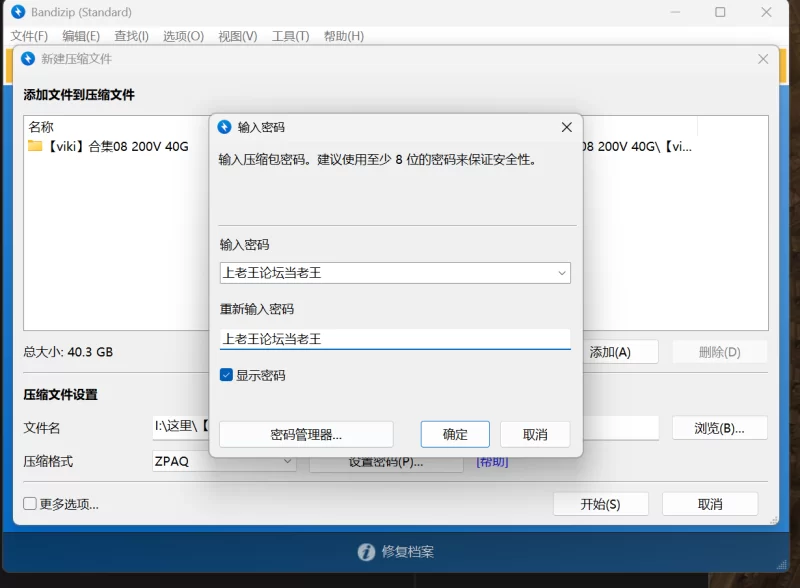
Task: Click the 总大小: 40.3 GB text
Action: (68, 352)
